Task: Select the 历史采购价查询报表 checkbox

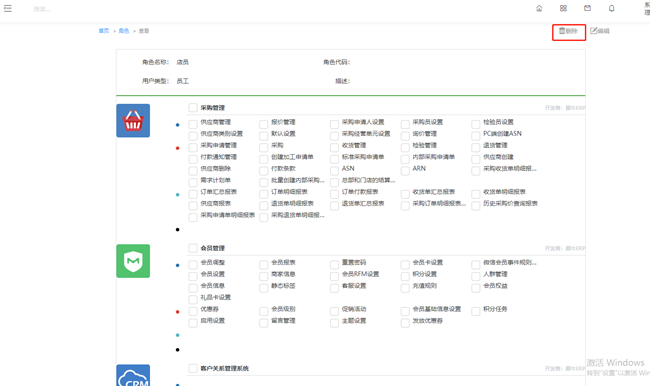Action: [475, 205]
